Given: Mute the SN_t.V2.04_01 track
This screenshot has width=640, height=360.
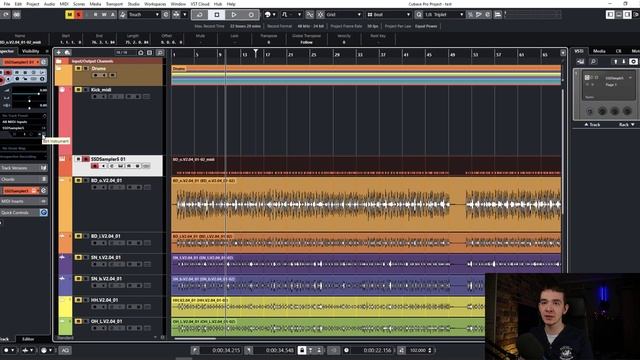Looking at the screenshot, I should [x=78, y=258].
